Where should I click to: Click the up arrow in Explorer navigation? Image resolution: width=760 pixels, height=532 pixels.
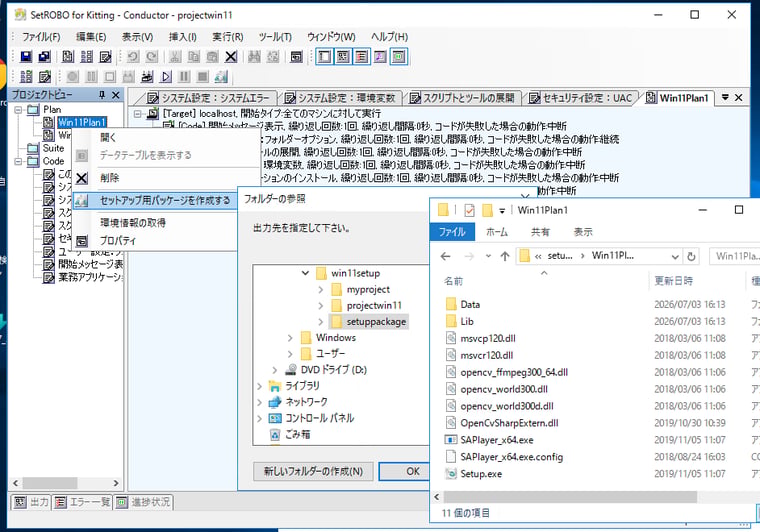click(505, 256)
